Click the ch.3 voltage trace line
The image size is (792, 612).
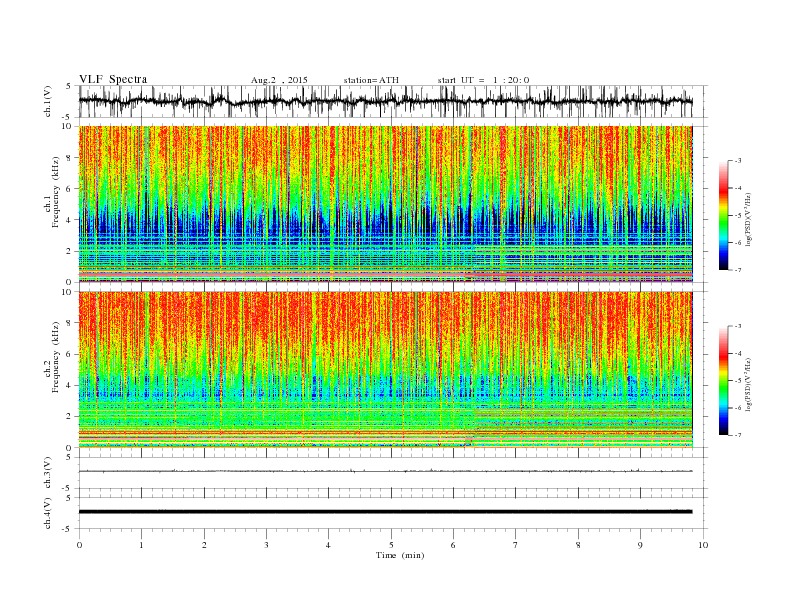385,471
